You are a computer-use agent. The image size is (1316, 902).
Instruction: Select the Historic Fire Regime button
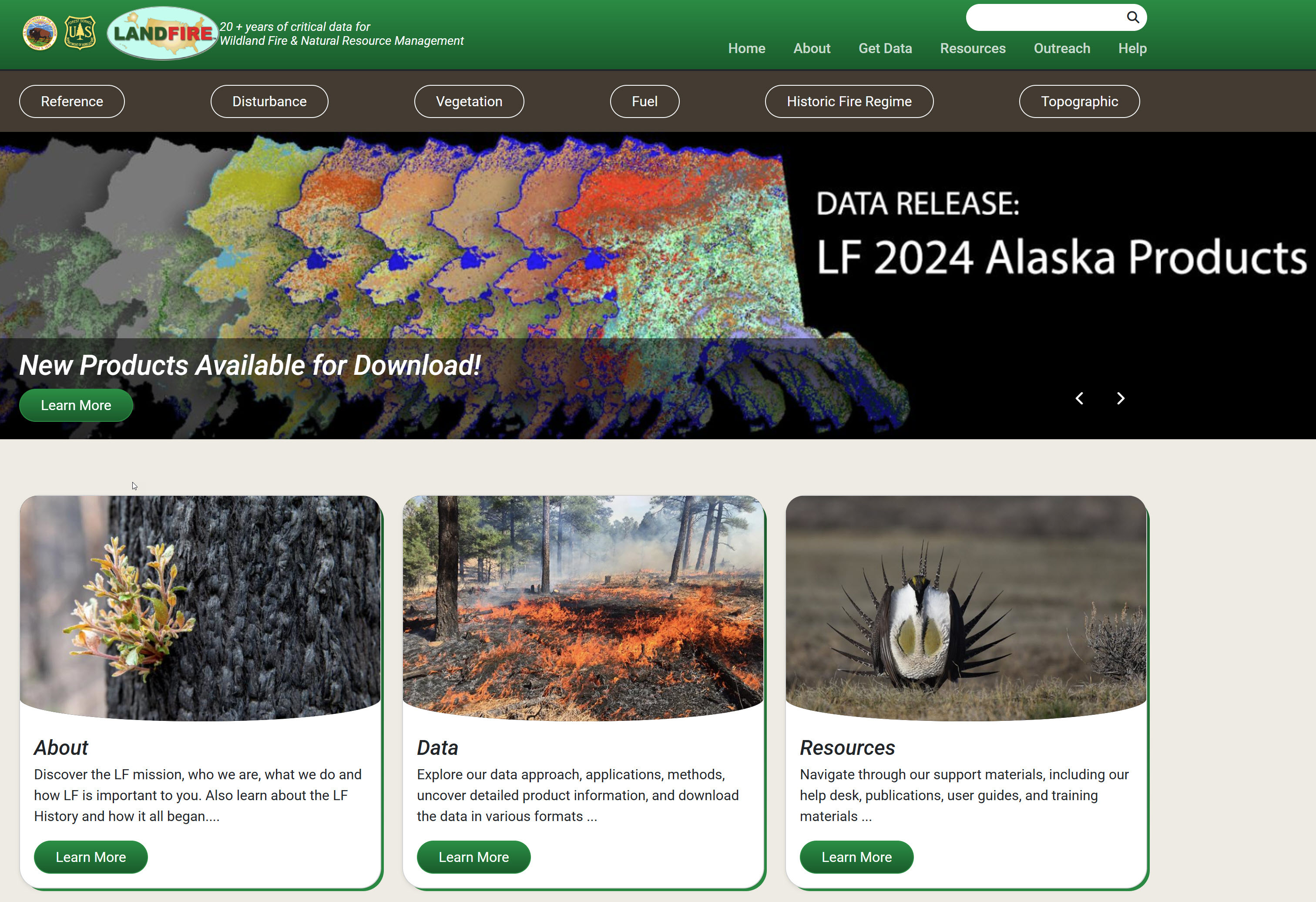849,101
